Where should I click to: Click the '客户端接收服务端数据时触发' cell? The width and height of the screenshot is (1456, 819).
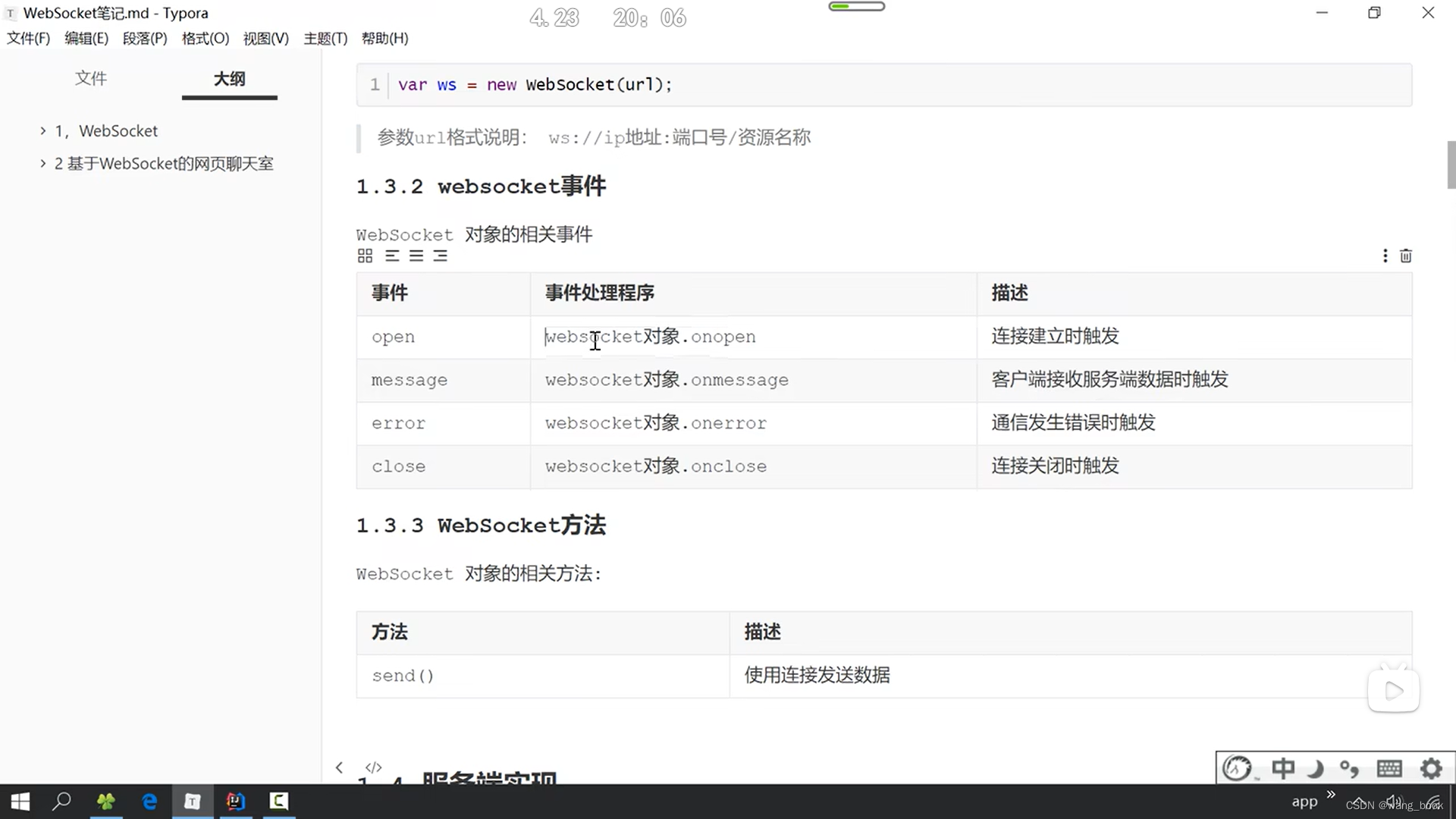point(1194,380)
